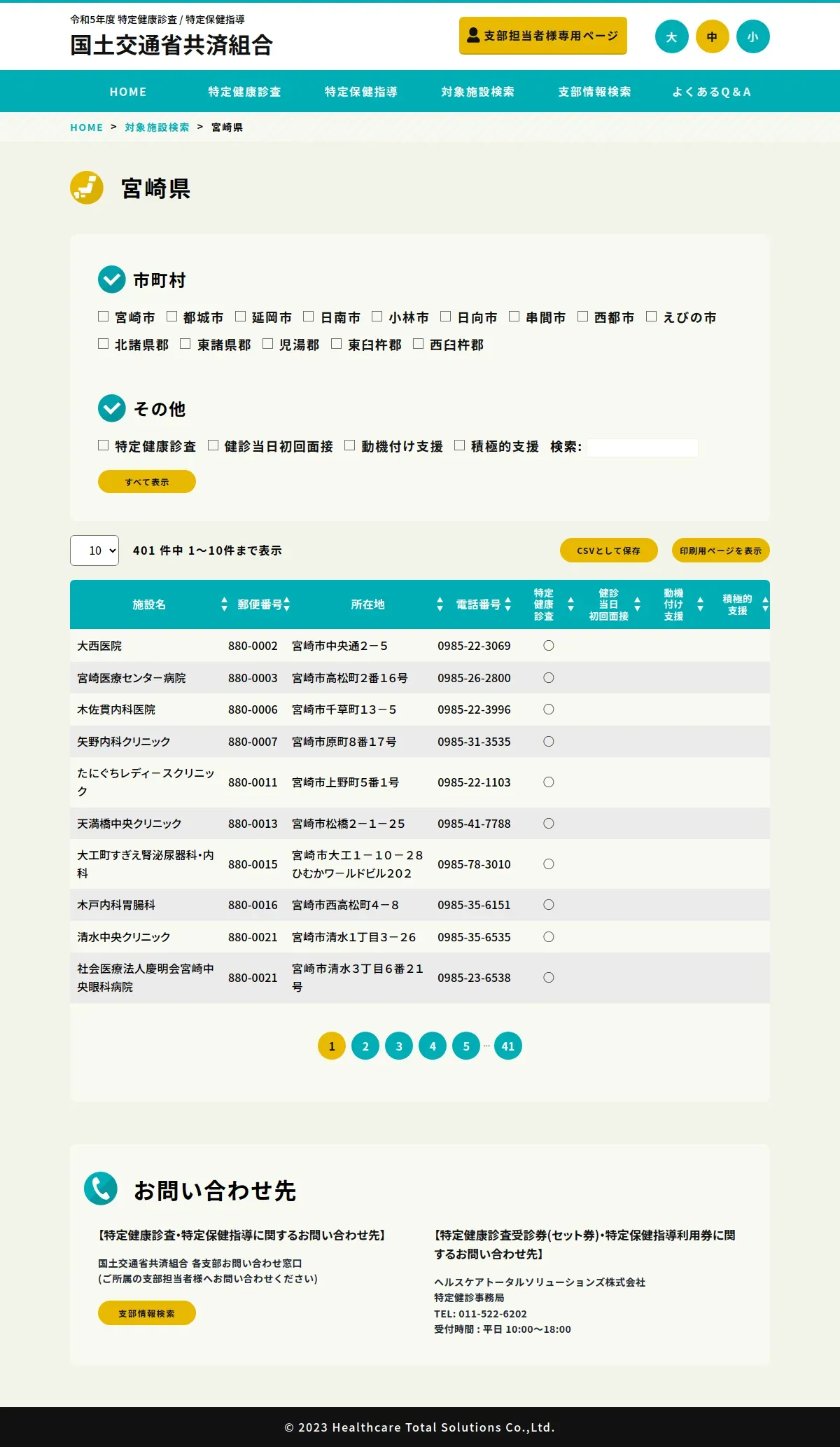
Task: Click the 国土交通省共済組合 site title
Action: [171, 45]
